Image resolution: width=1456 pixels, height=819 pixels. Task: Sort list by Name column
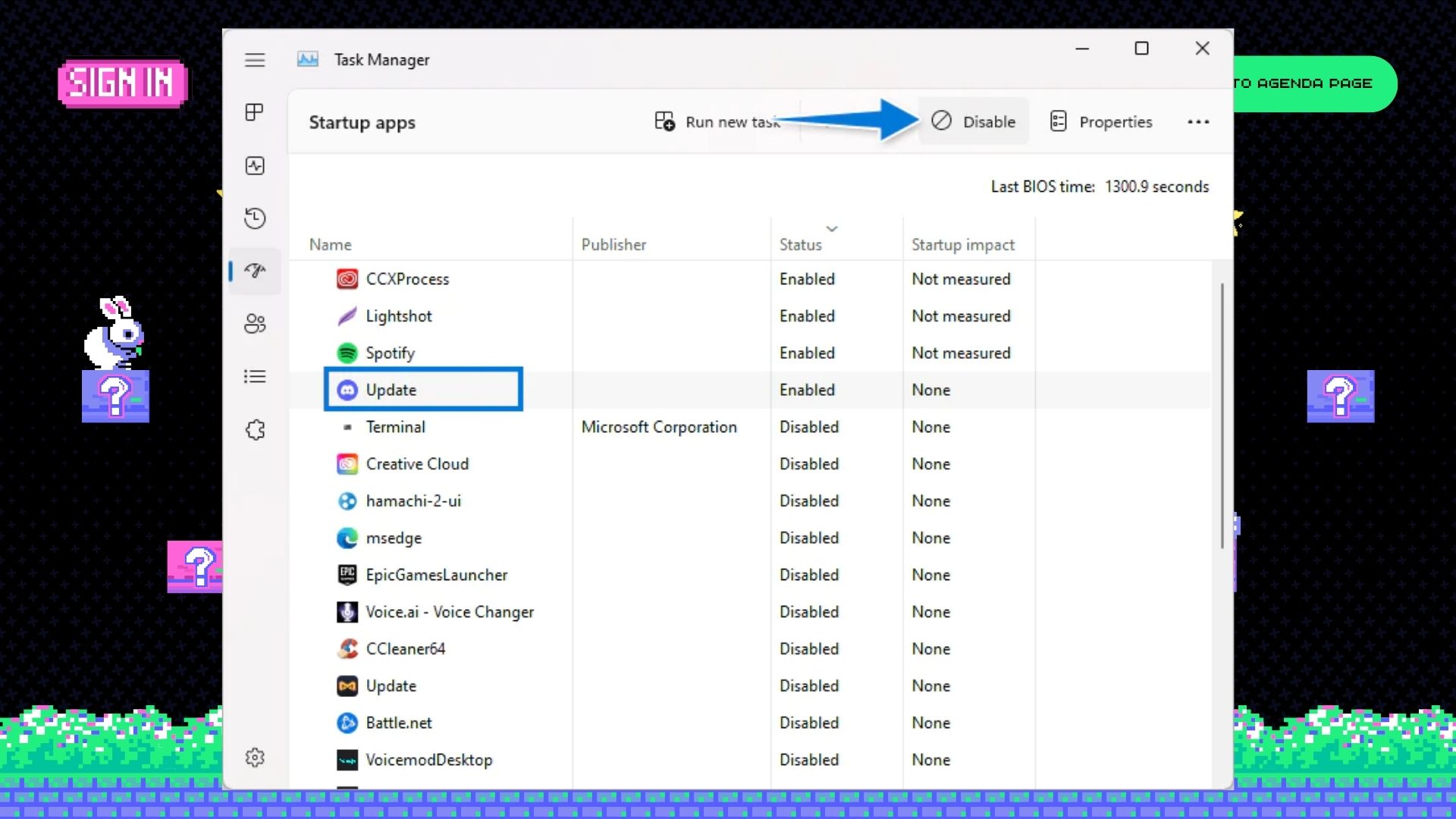coord(331,245)
